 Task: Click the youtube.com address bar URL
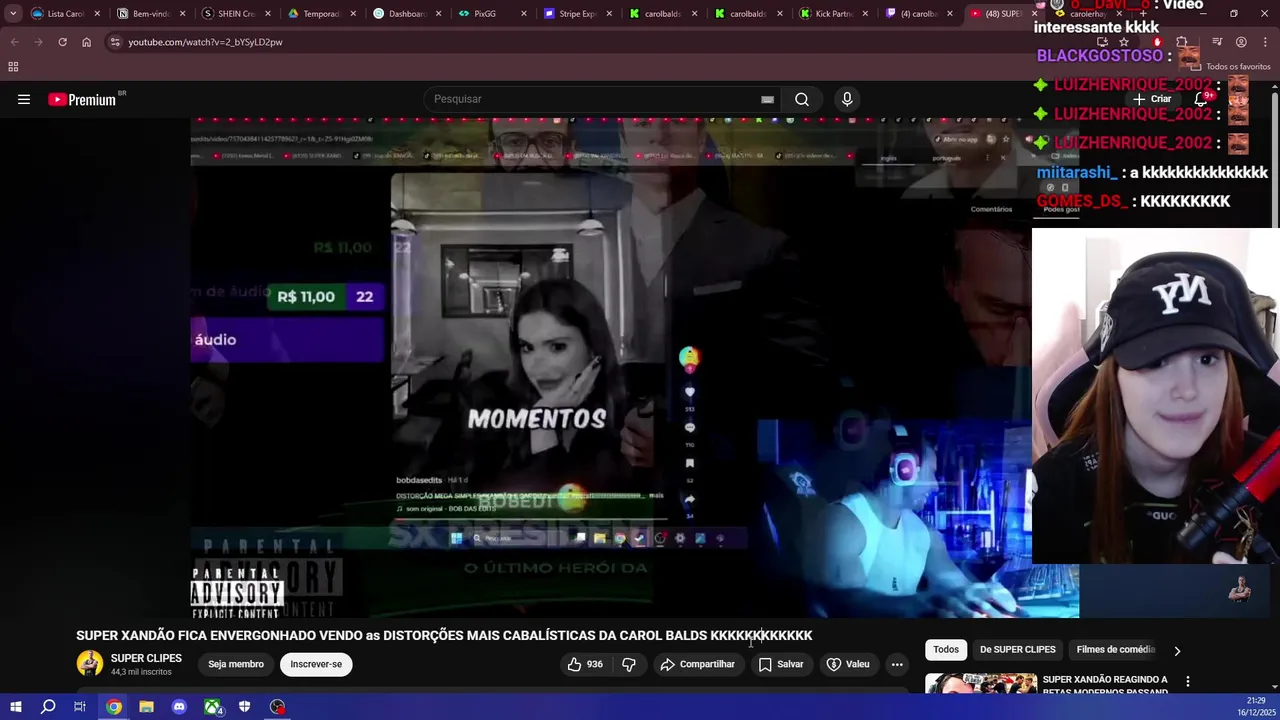coord(205,42)
